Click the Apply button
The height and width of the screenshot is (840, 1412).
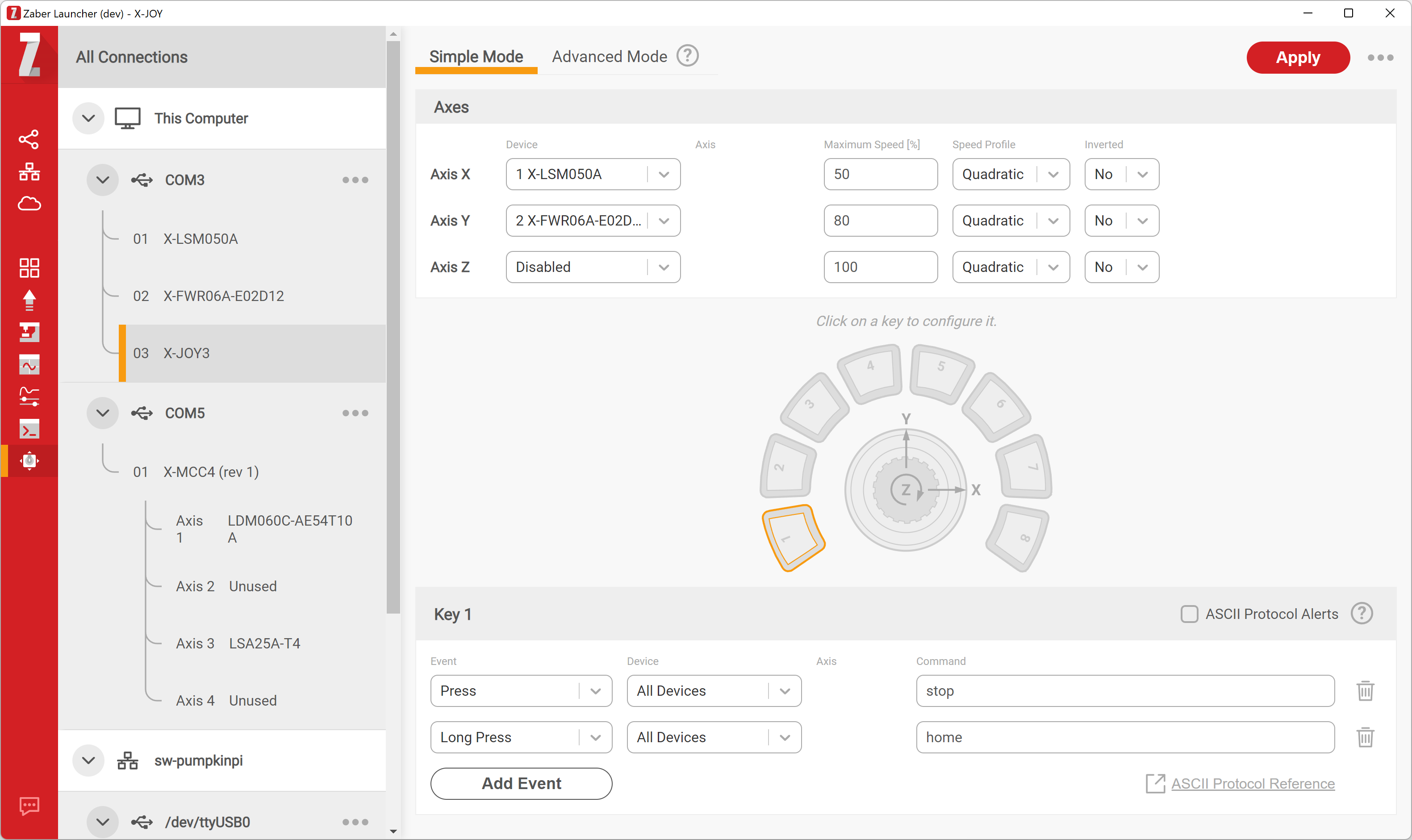click(x=1297, y=57)
